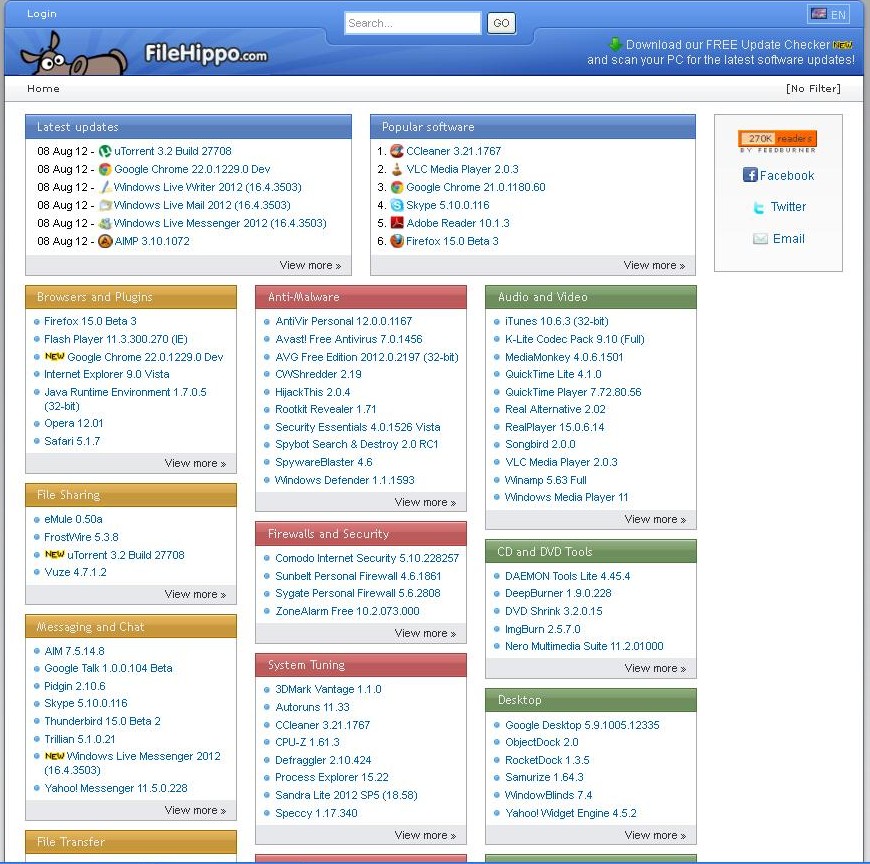Click the Skype icon in Popular software
This screenshot has height=864, width=870.
397,205
